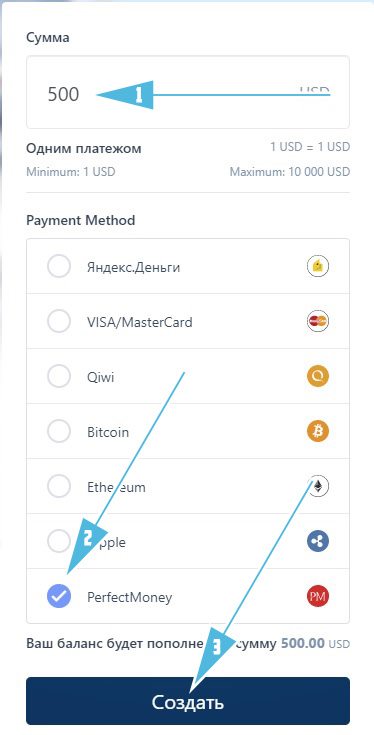Choose the Qiwi radio button
Screen dimensions: 374x735
point(59,376)
